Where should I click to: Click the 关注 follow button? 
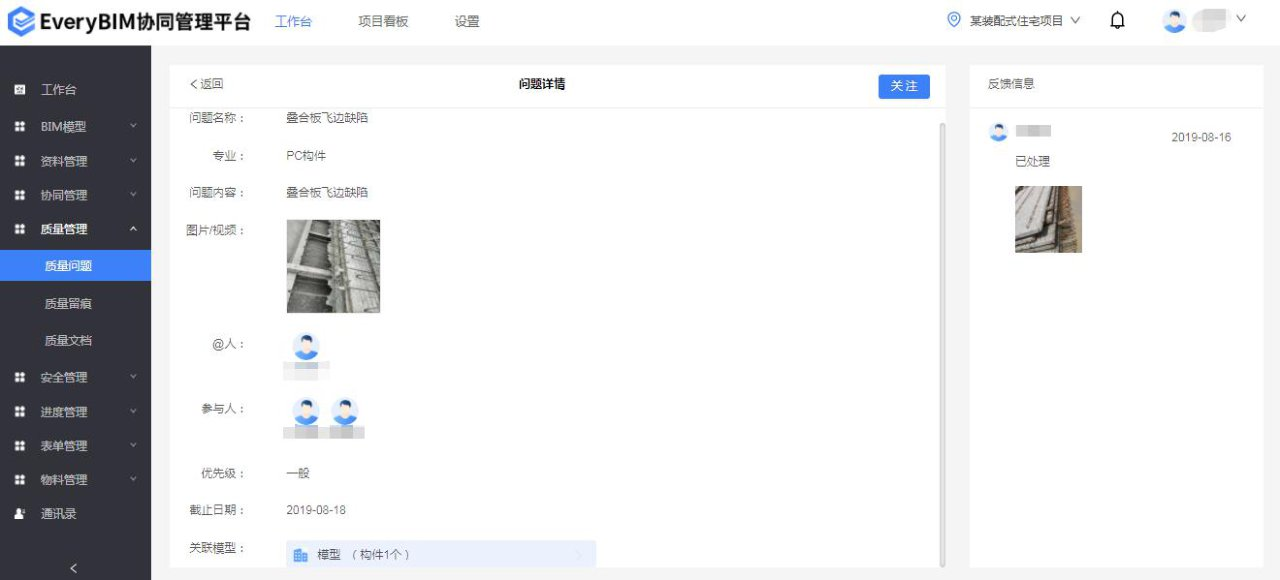tap(904, 86)
